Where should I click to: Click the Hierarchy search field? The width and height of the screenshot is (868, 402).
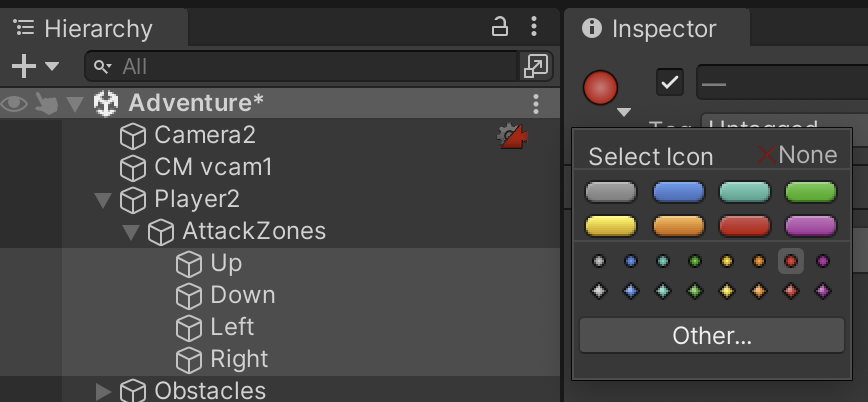pos(300,66)
